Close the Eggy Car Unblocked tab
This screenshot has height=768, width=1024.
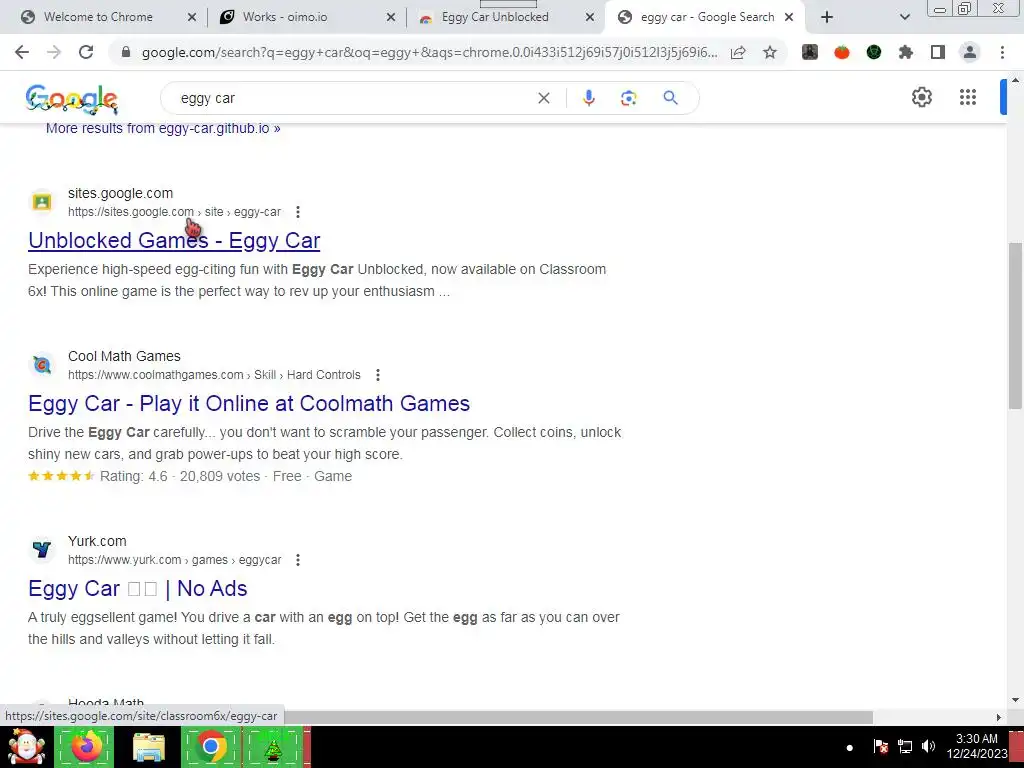pyautogui.click(x=590, y=18)
